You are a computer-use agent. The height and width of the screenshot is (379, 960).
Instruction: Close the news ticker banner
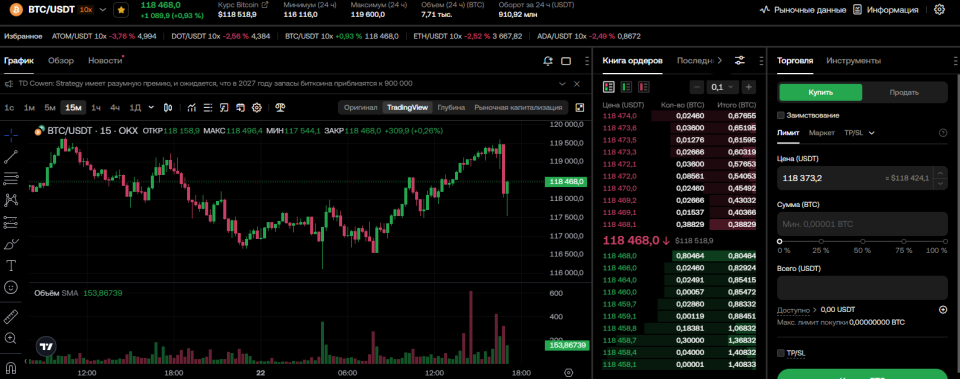click(x=577, y=83)
